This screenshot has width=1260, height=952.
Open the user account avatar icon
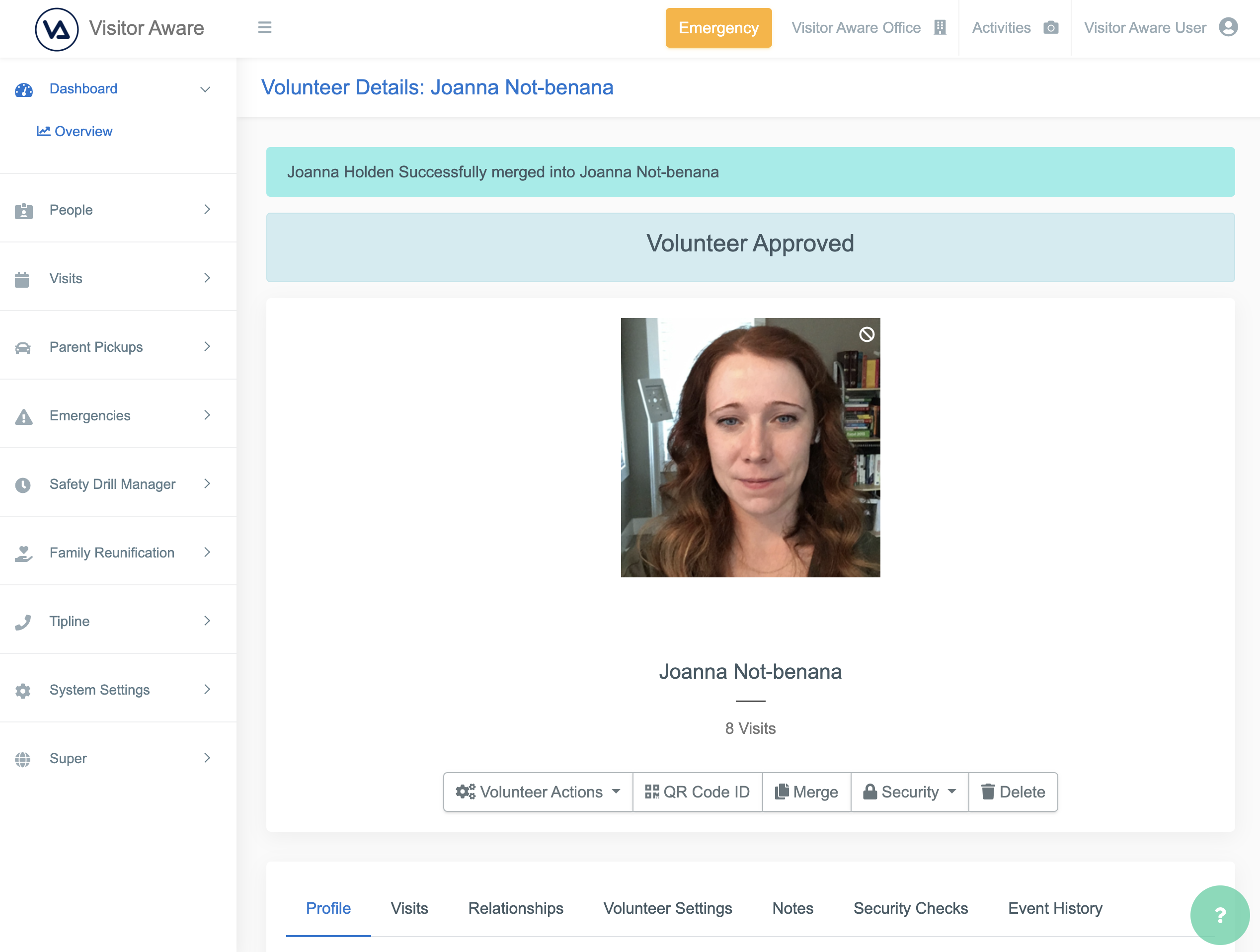[1228, 27]
